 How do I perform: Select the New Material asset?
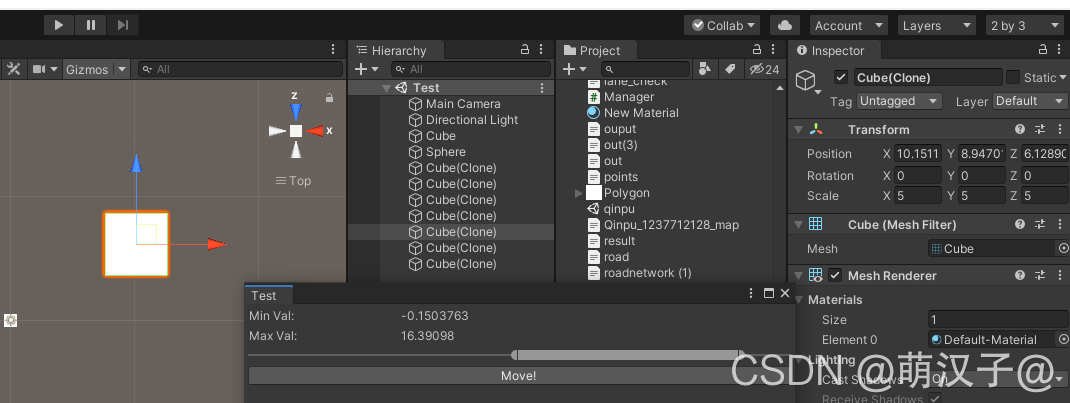coord(633,113)
